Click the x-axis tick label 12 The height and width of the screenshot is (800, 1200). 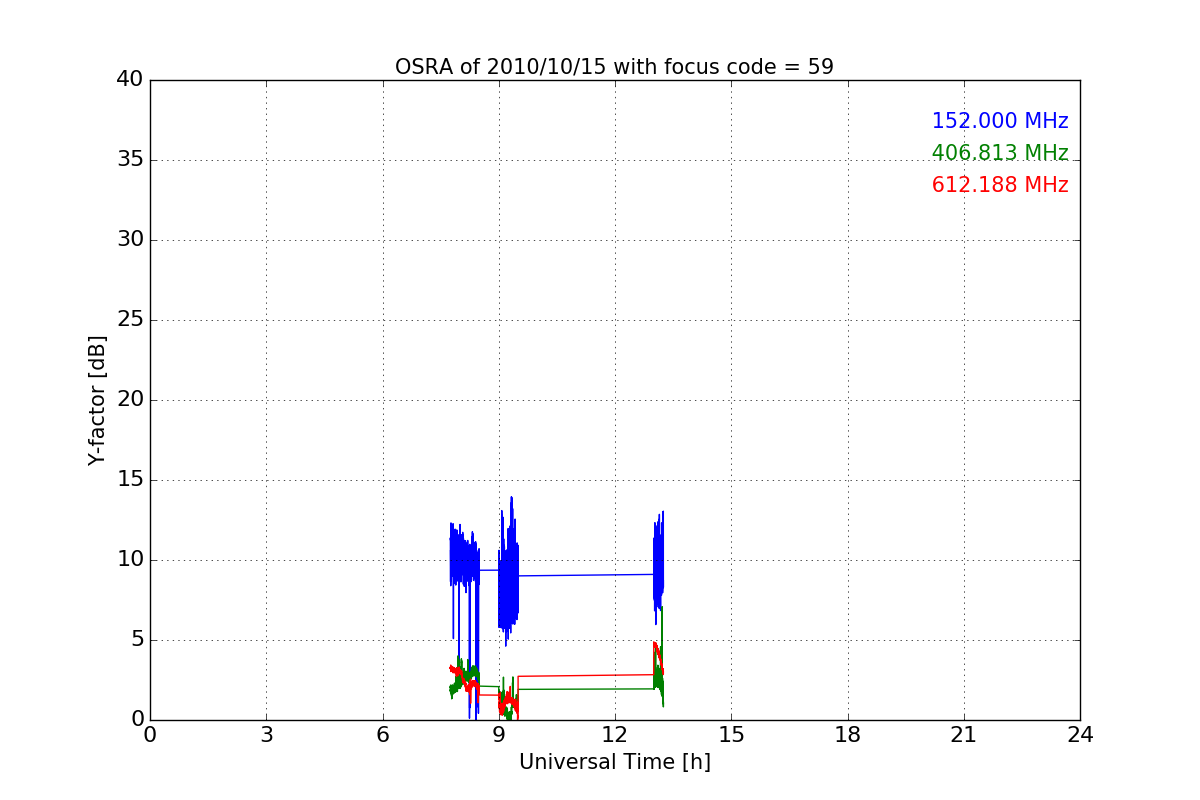(615, 735)
